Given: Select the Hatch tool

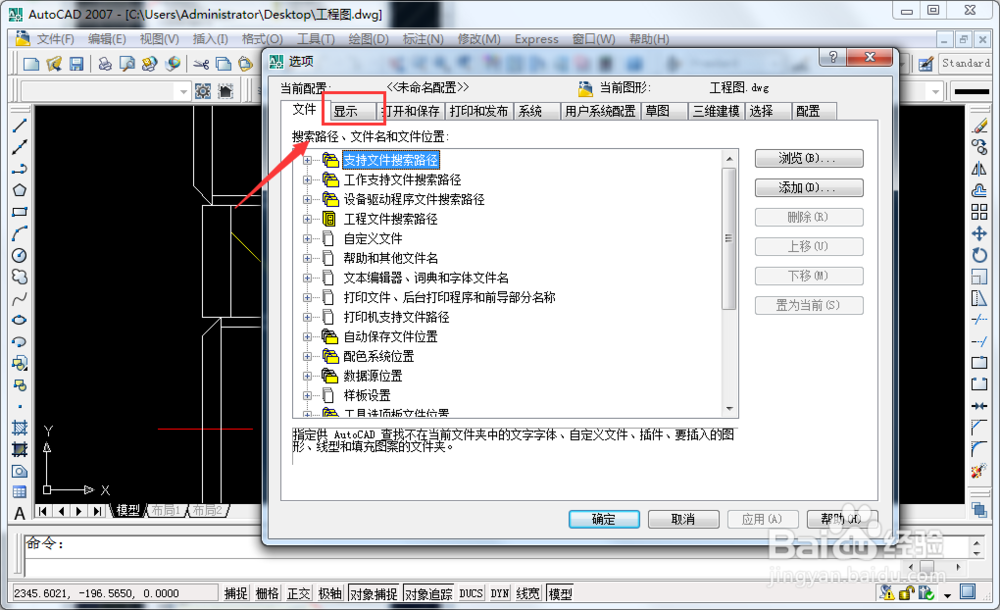Looking at the screenshot, I should coord(20,428).
